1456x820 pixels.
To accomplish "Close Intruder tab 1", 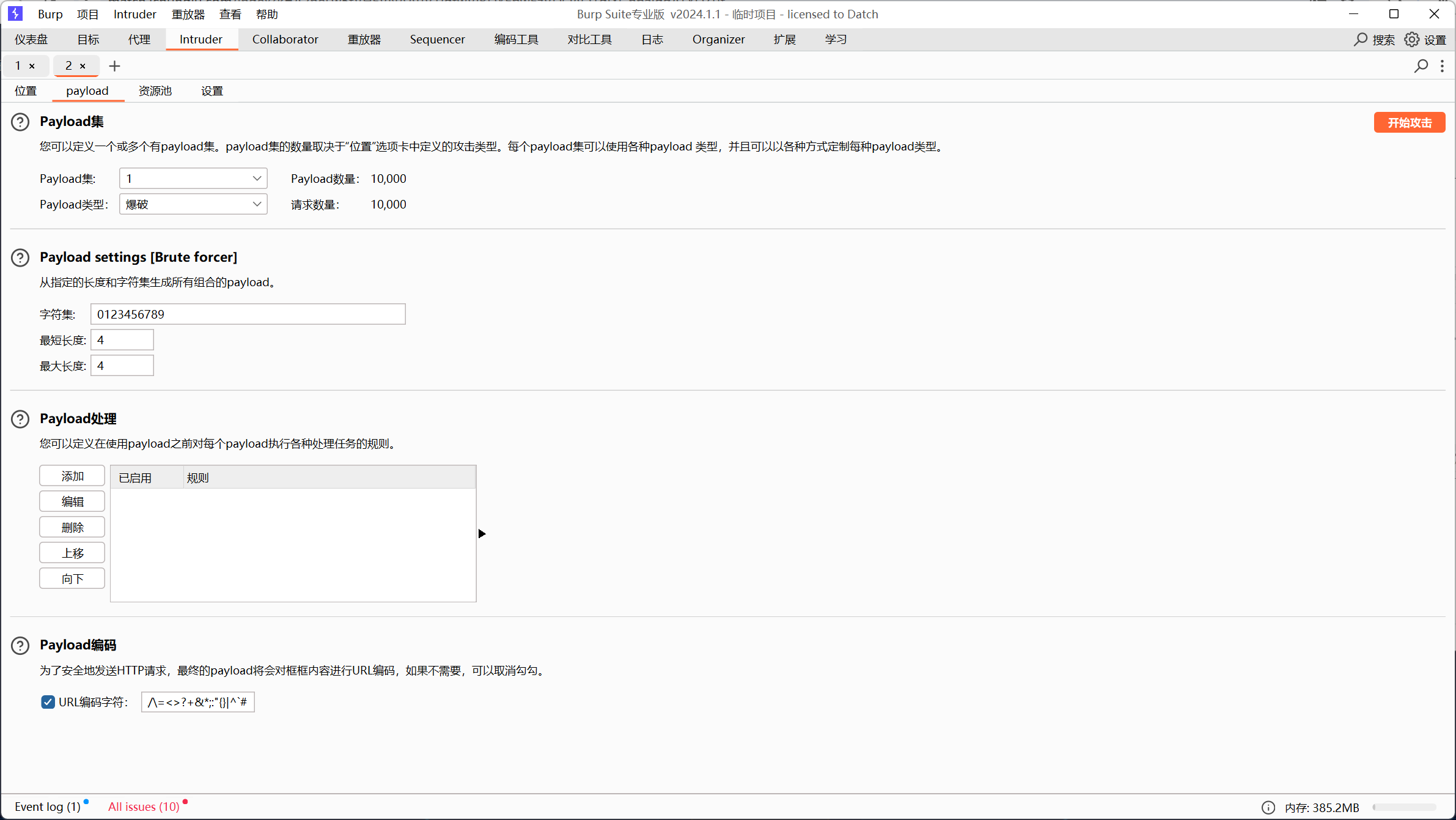I will pos(32,66).
